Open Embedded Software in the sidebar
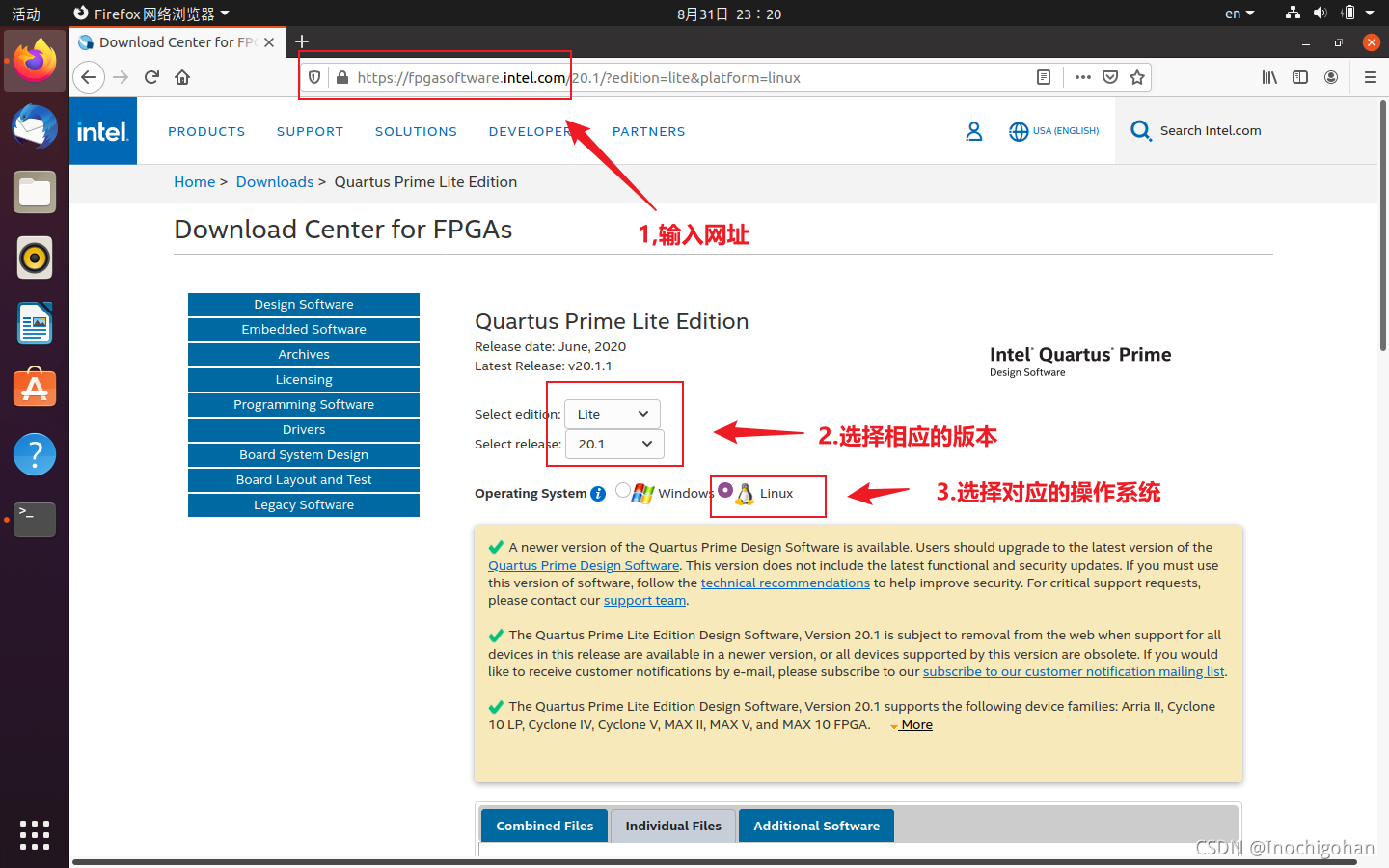This screenshot has height=868, width=1389. pos(304,330)
